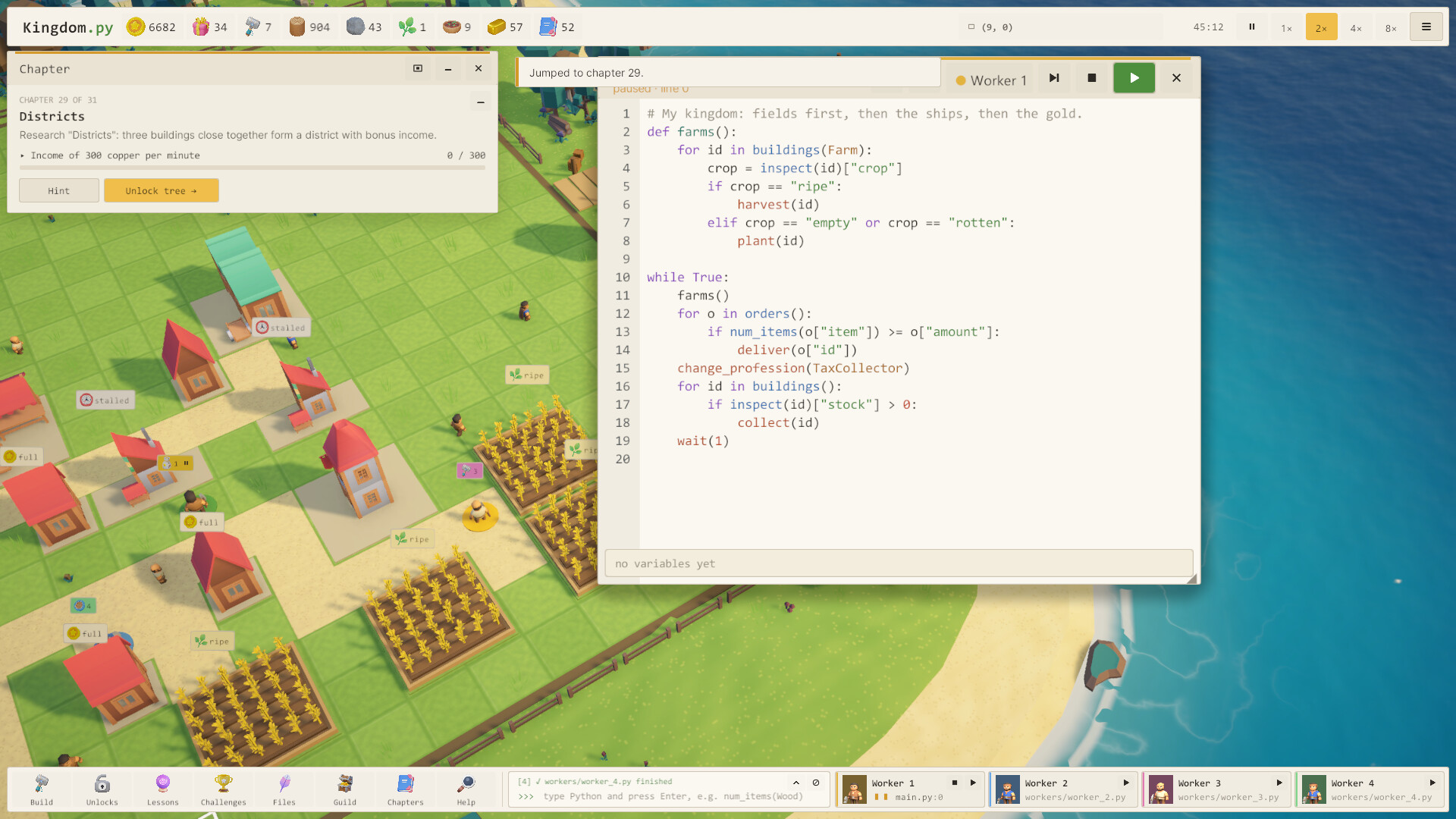Select the Worker 2 card
This screenshot has width=1456, height=819.
(1063, 789)
